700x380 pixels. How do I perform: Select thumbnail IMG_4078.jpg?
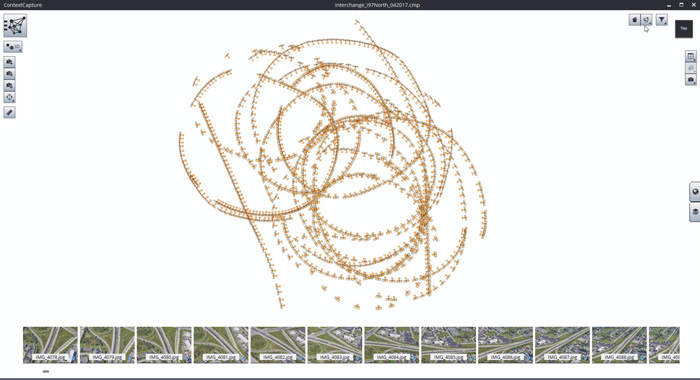click(x=50, y=345)
